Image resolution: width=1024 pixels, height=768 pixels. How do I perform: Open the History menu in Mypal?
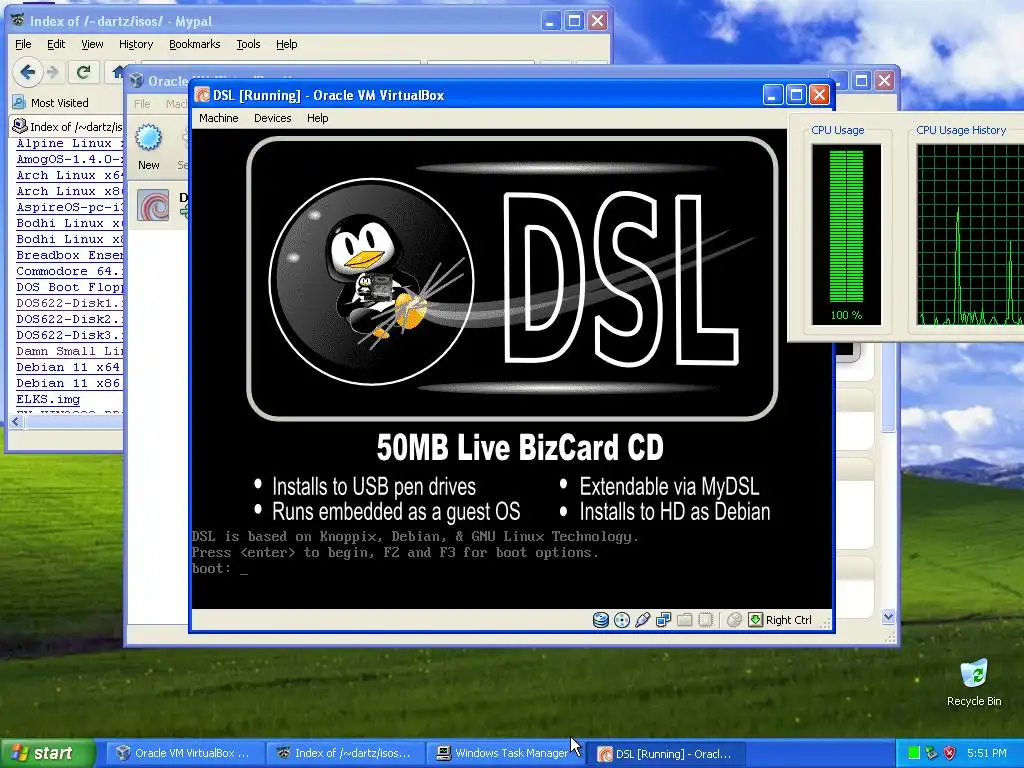(136, 44)
